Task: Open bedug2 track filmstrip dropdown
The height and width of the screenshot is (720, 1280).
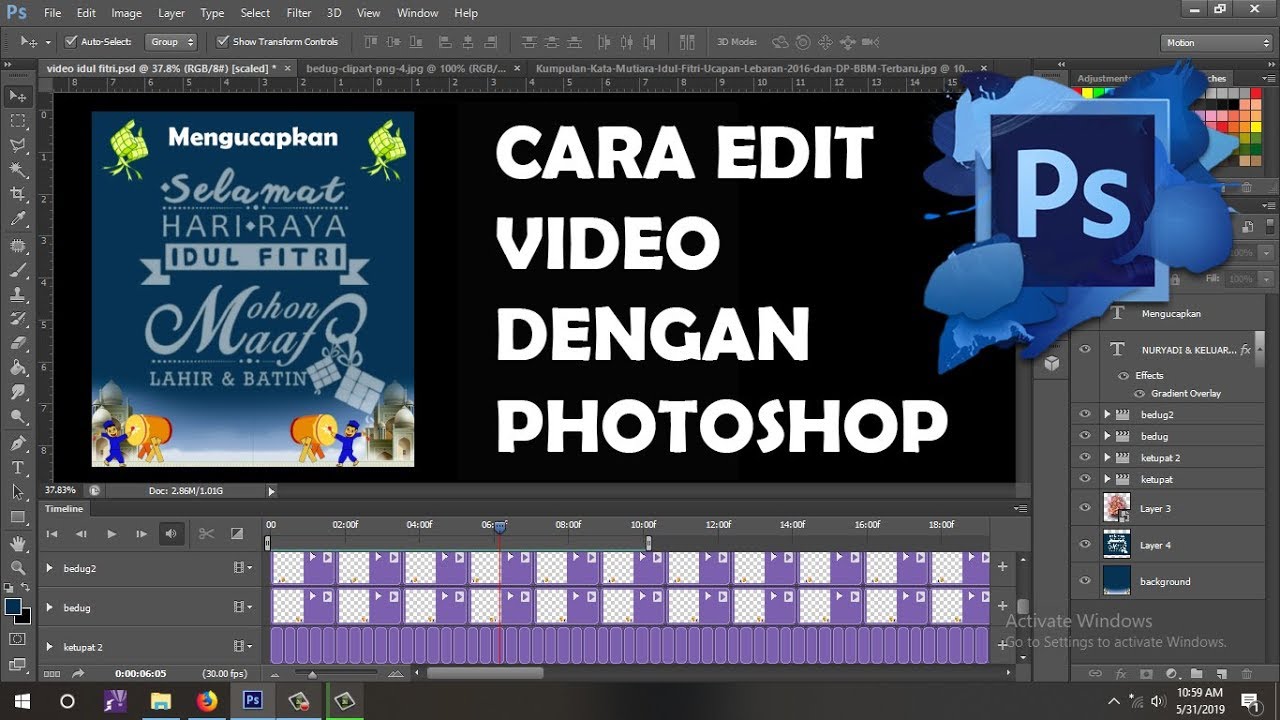Action: 243,568
